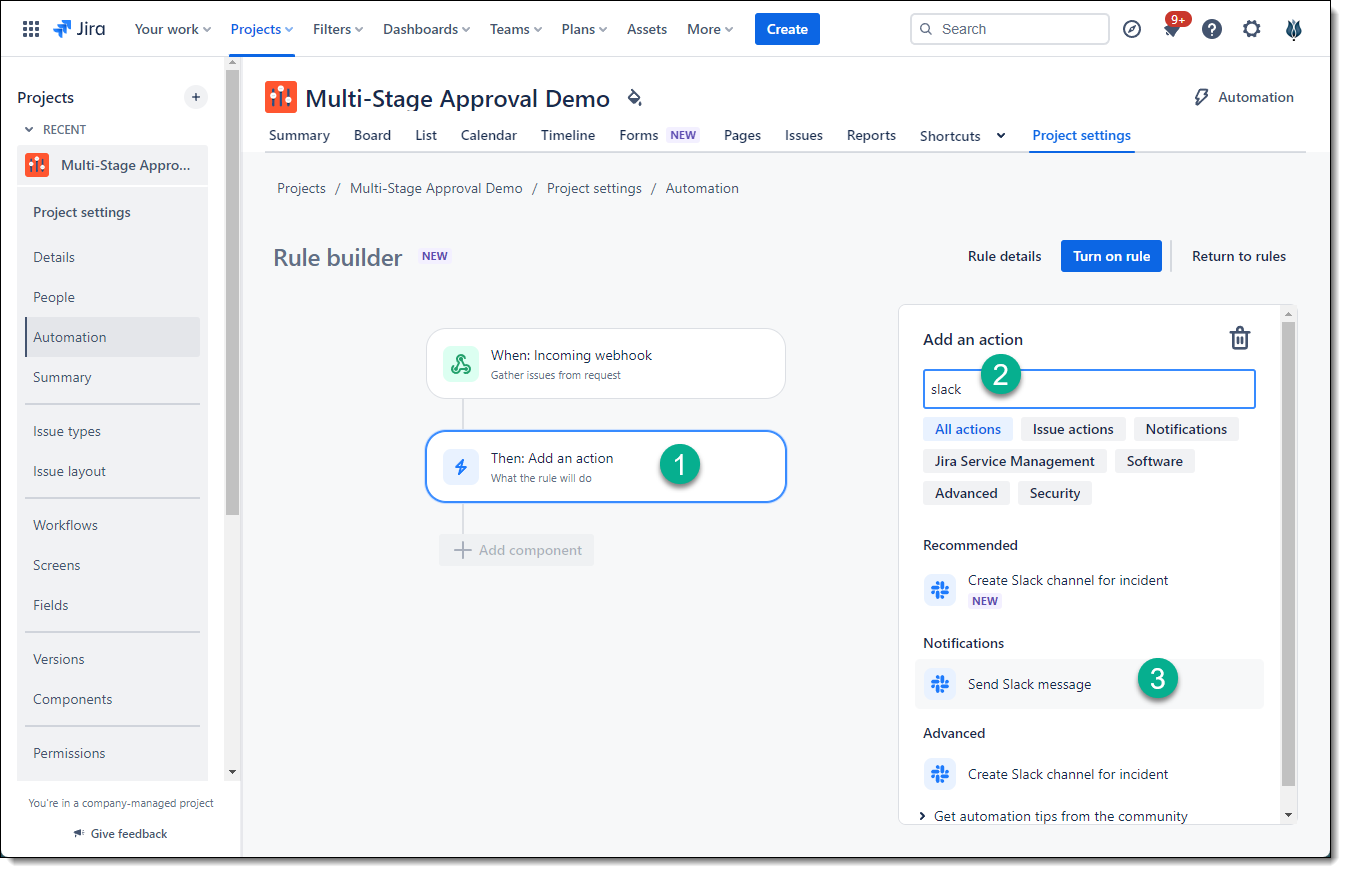Filter by Issue actions category

(x=1072, y=429)
